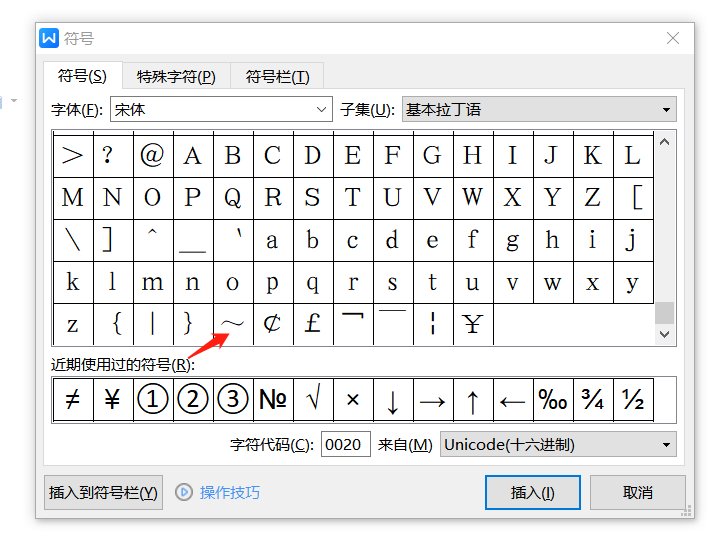
Task: Select the left curly brace {
Action: point(113,324)
